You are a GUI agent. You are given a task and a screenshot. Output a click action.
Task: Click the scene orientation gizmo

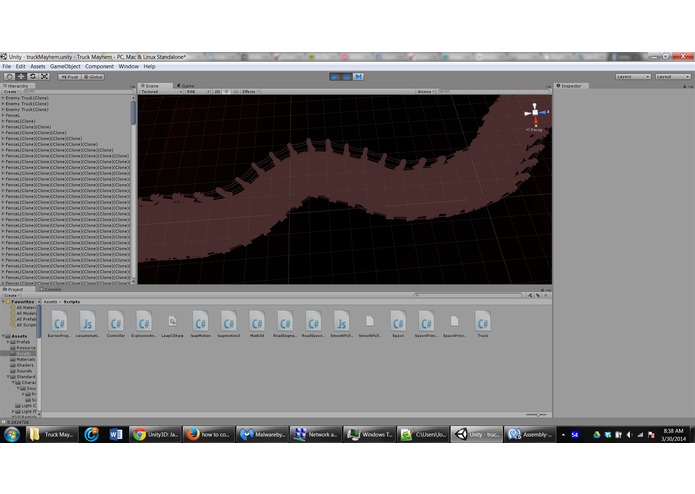[x=535, y=113]
